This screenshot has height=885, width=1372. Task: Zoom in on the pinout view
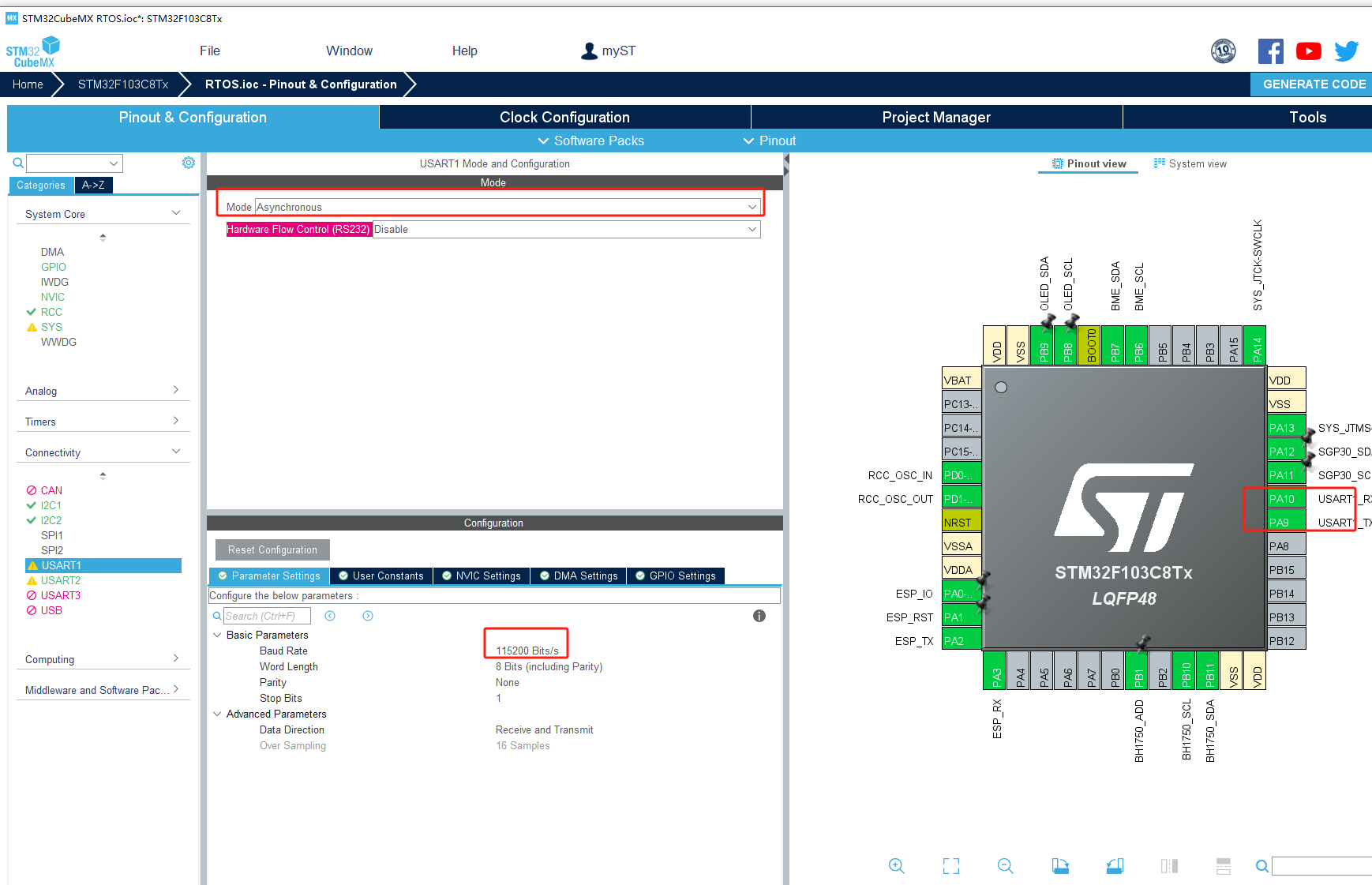(x=896, y=866)
